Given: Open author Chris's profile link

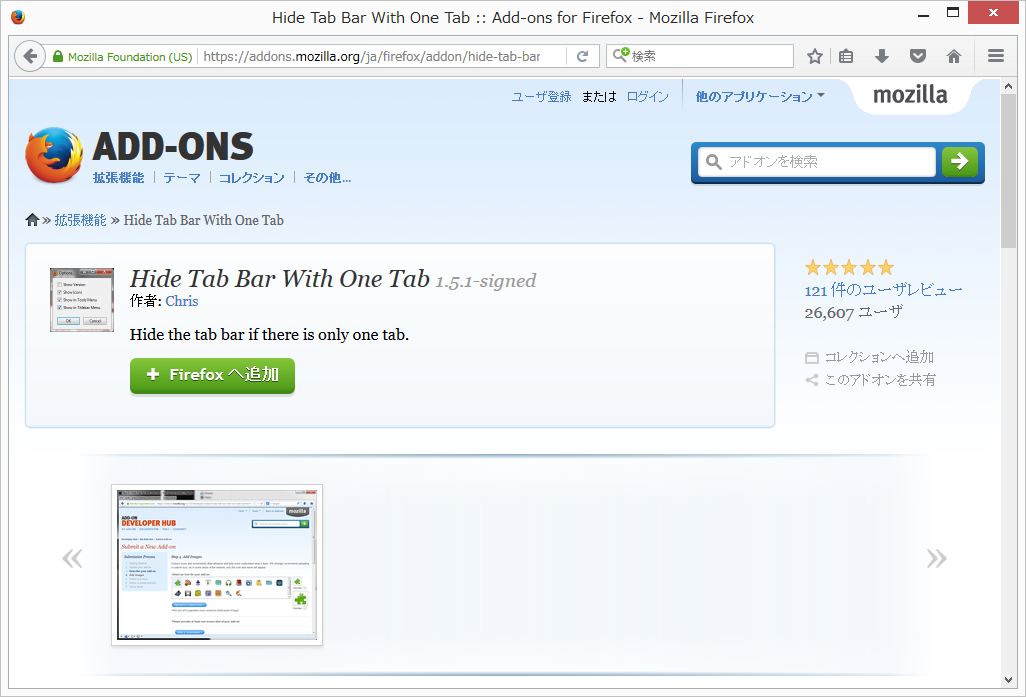Looking at the screenshot, I should (x=182, y=301).
